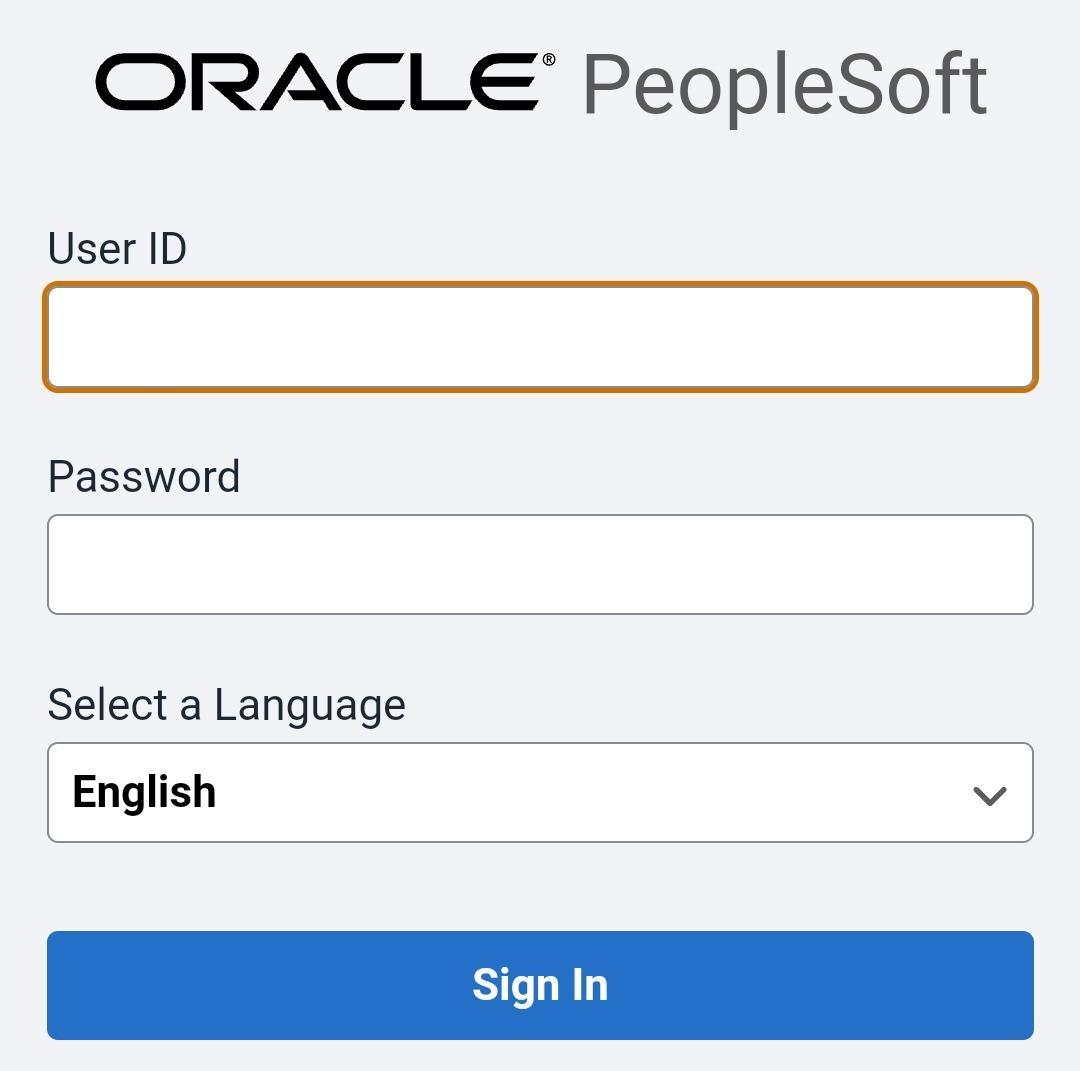Expand the English language combo box
The width and height of the screenshot is (1080, 1071).
pyautogui.click(x=540, y=792)
